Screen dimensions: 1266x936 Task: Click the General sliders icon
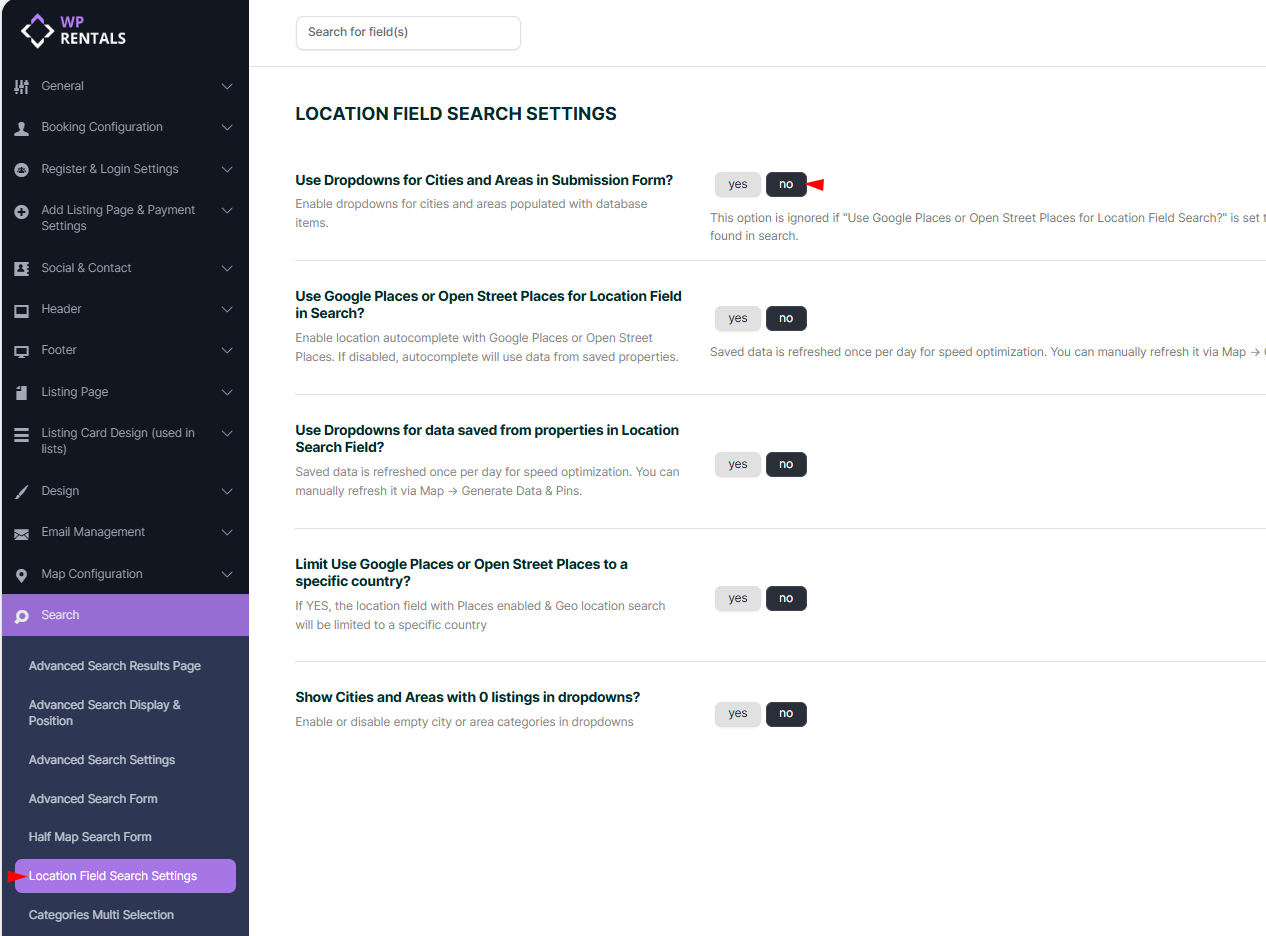21,87
